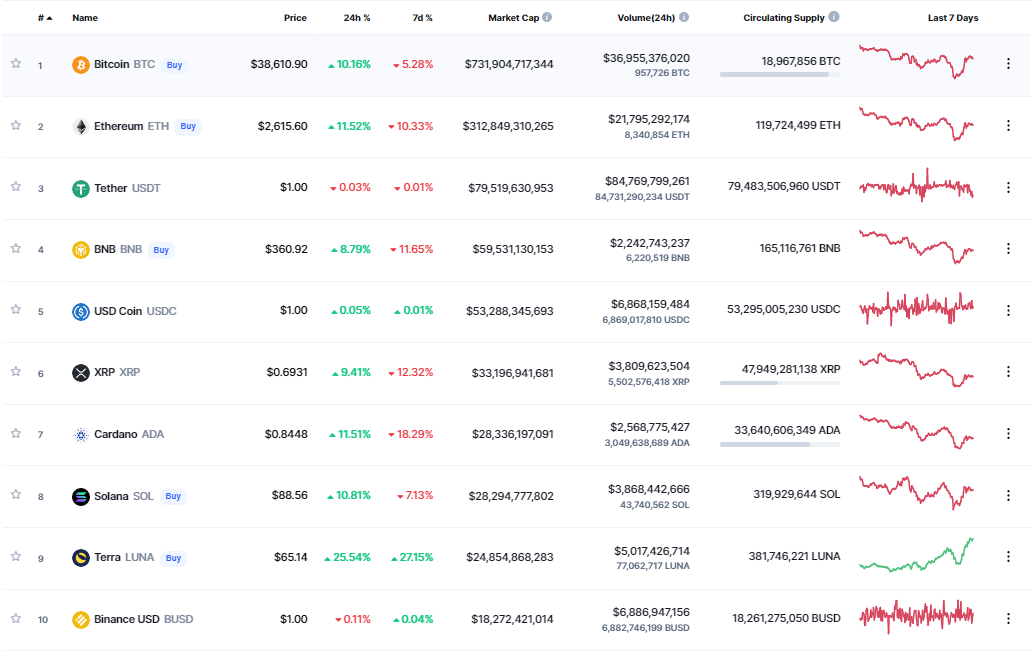Image resolution: width=1032 pixels, height=651 pixels.
Task: Open more options menu for Ethereum
Action: (x=1008, y=125)
